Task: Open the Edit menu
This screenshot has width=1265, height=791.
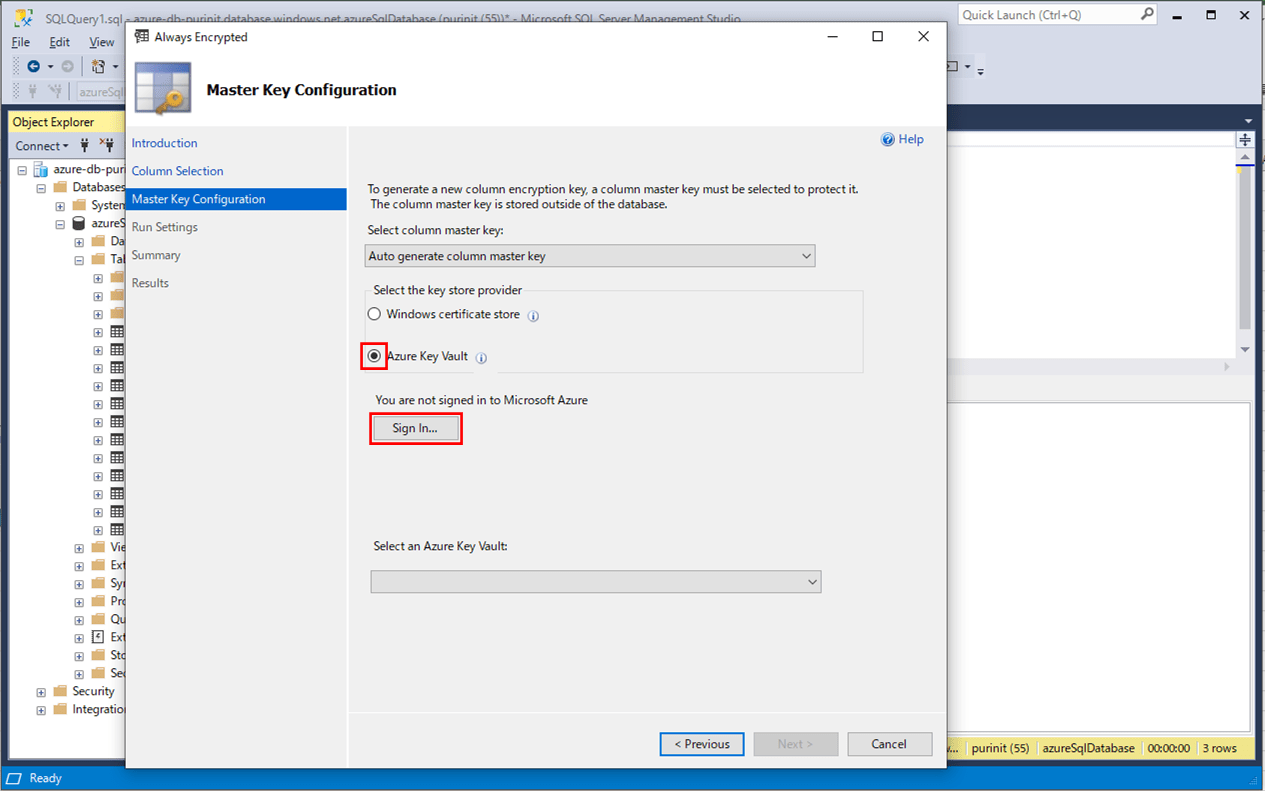Action: coord(60,42)
